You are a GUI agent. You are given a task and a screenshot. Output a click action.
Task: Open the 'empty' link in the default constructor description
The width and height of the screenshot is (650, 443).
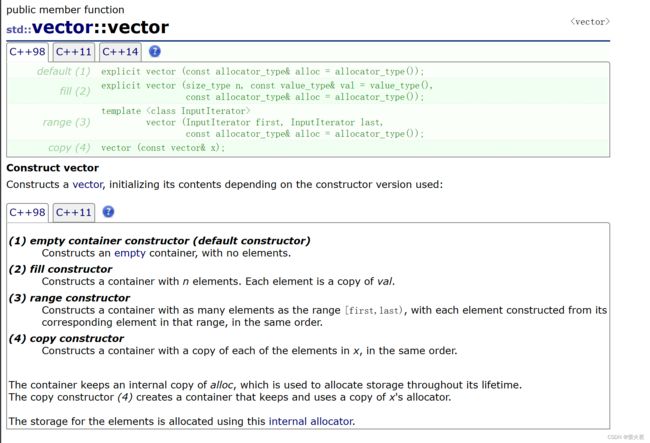[130, 253]
